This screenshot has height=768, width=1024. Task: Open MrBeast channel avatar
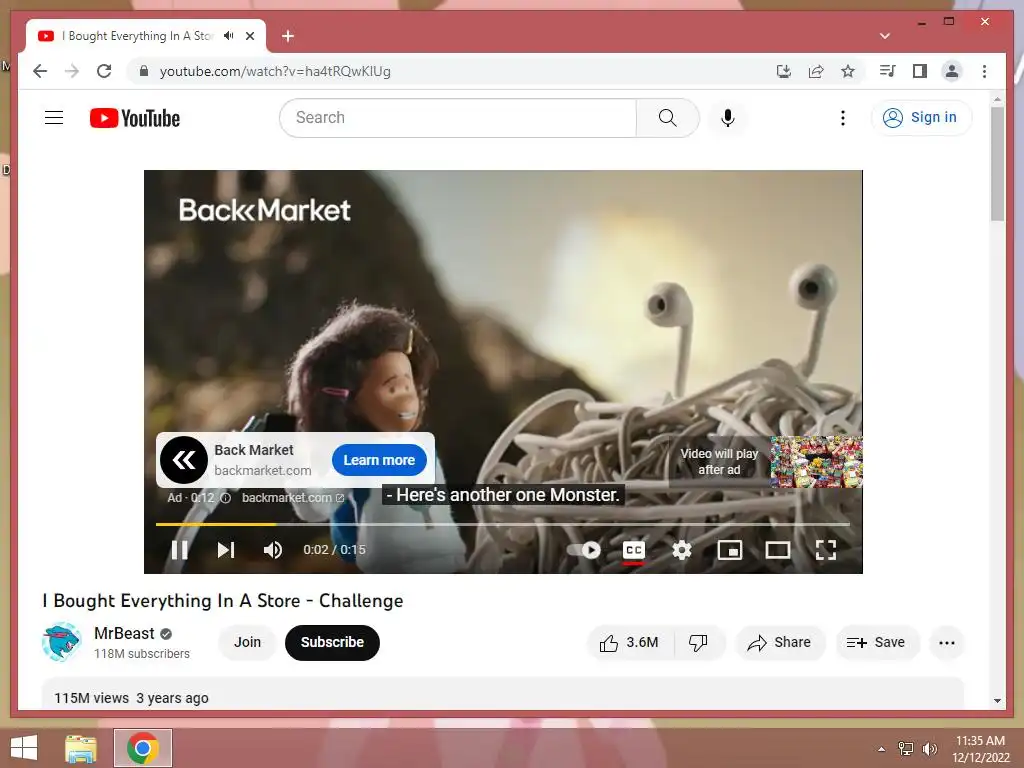(x=61, y=642)
